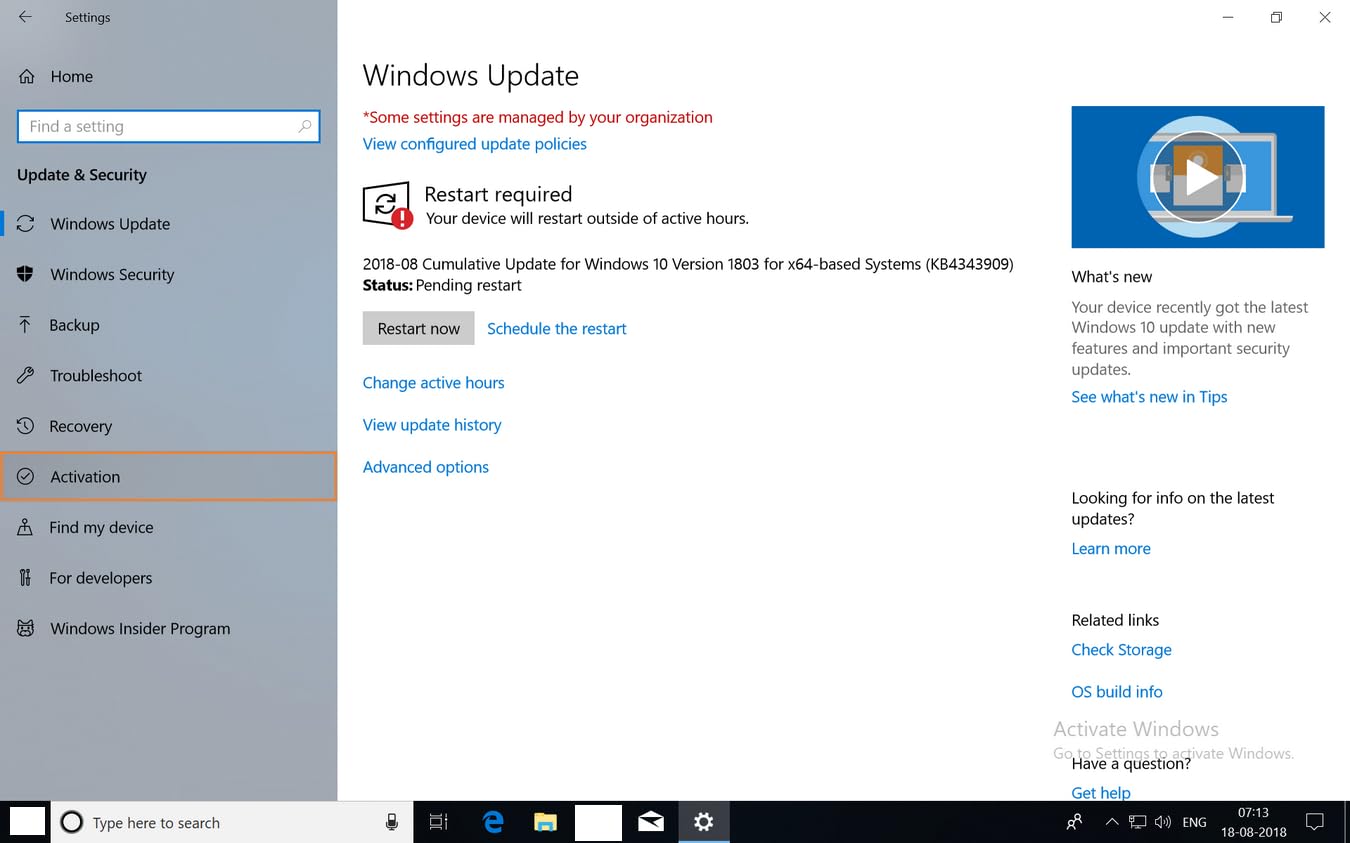Select Activation in the sidebar

[85, 477]
